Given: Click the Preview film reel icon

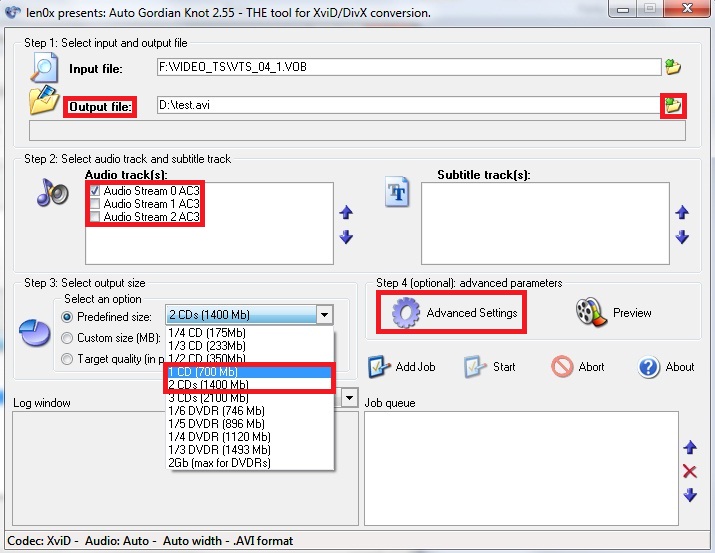Looking at the screenshot, I should (x=591, y=313).
